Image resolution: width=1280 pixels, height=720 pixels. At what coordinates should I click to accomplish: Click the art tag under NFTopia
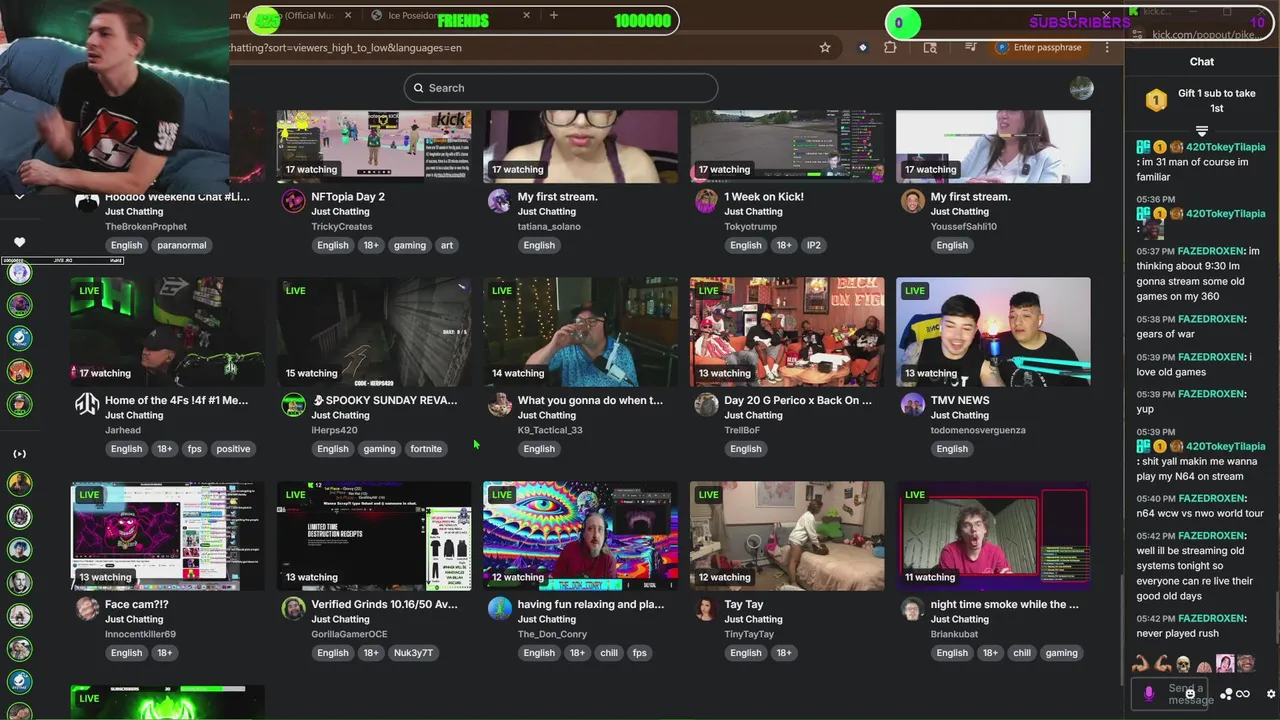(x=446, y=245)
